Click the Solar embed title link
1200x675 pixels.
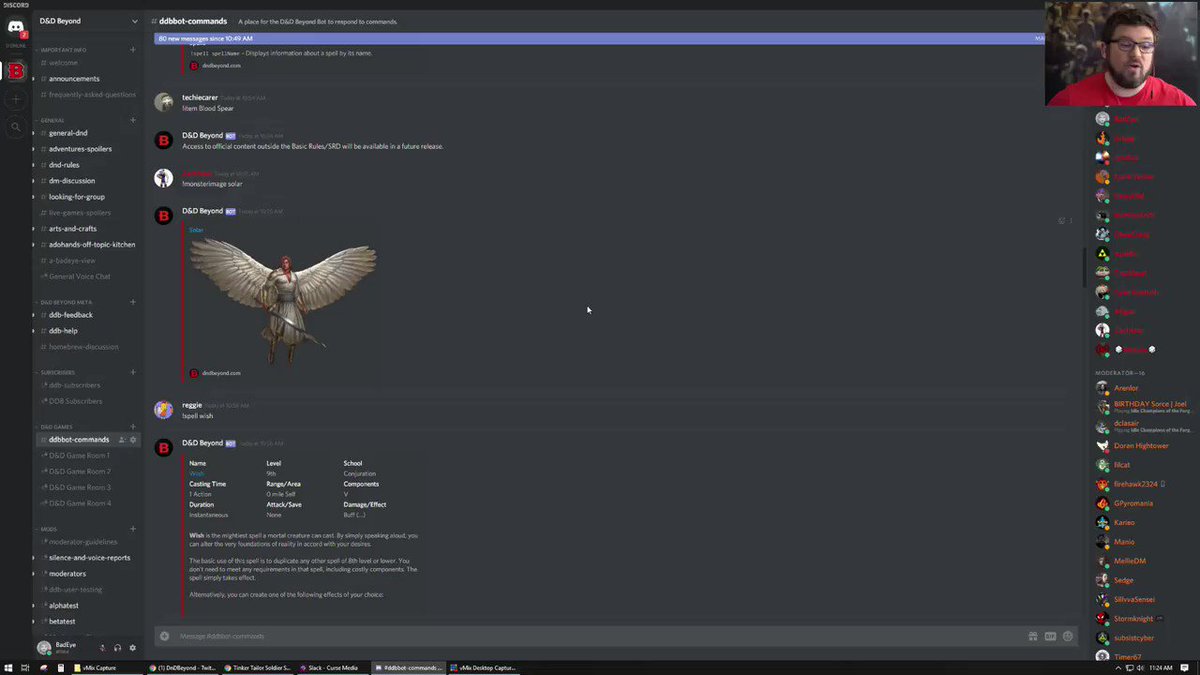(196, 230)
